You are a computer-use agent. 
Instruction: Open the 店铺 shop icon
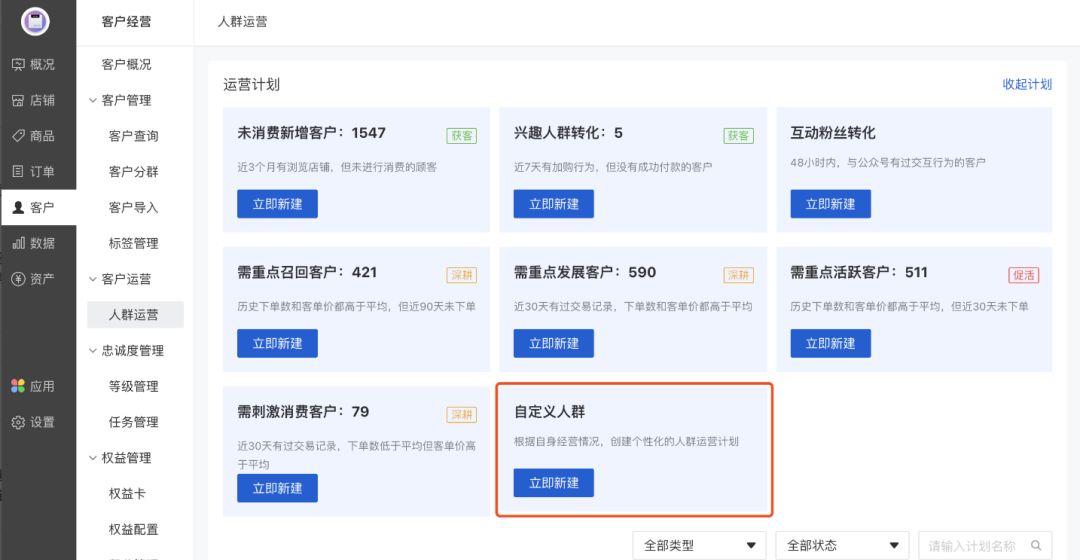coord(18,100)
